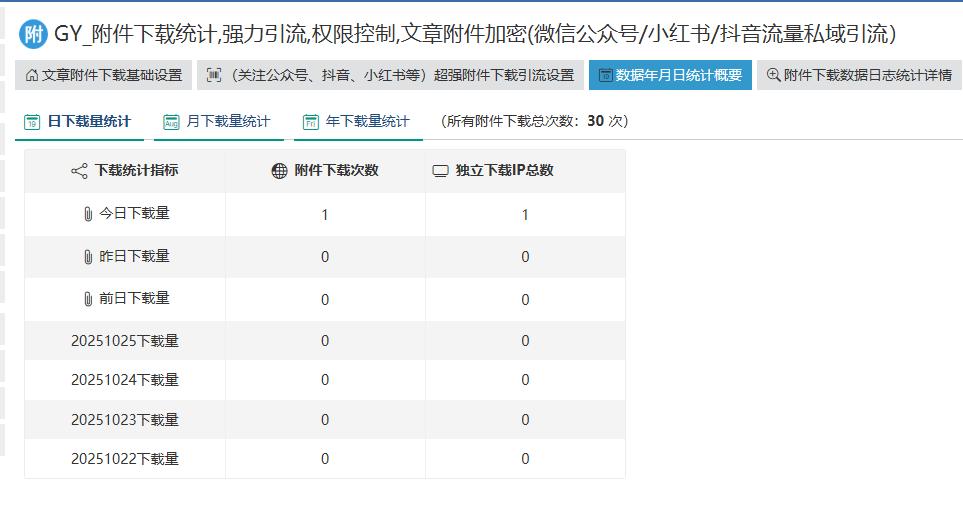Open the 月下载量统计 tab
963x511 pixels.
227,121
